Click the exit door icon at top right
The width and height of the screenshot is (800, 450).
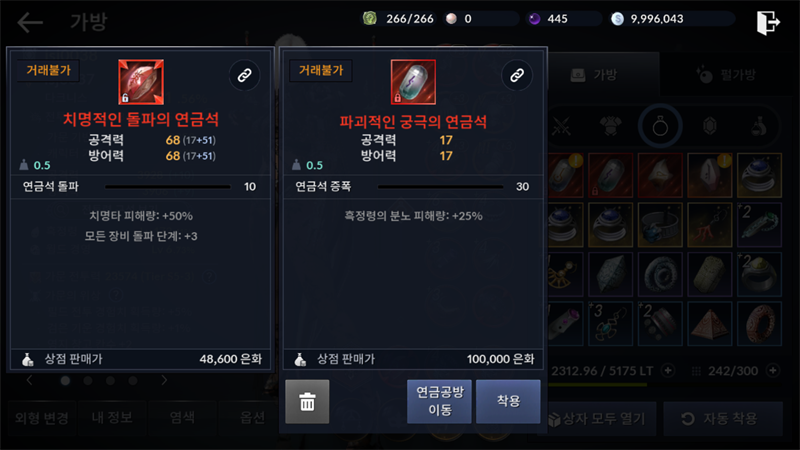768,22
